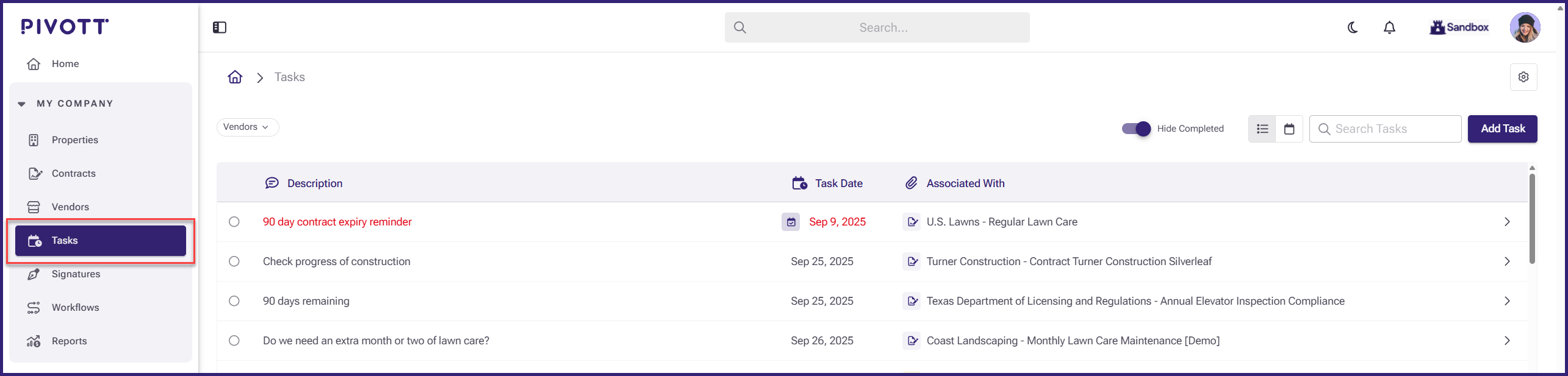The width and height of the screenshot is (1568, 376).
Task: Select list view icon
Action: click(x=1262, y=129)
